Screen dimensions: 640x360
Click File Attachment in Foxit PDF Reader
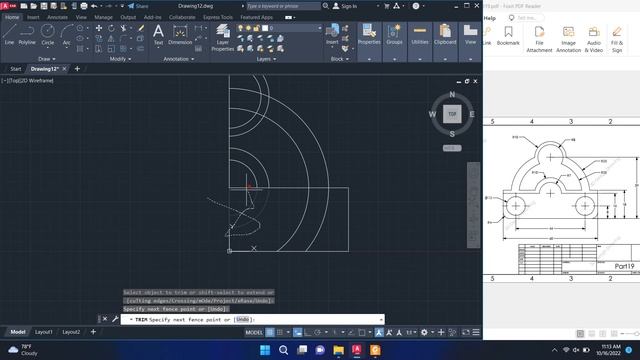(539, 39)
